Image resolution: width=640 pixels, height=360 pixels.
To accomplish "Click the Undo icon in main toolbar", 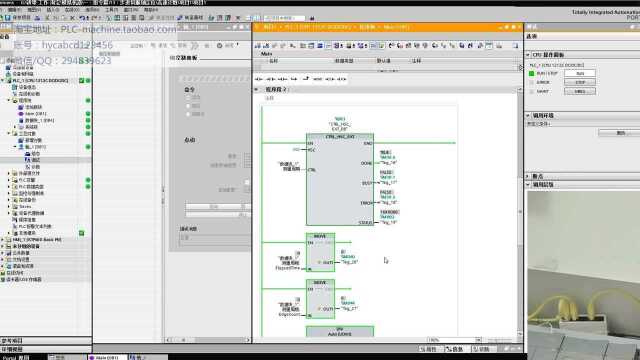I will point(82,18).
